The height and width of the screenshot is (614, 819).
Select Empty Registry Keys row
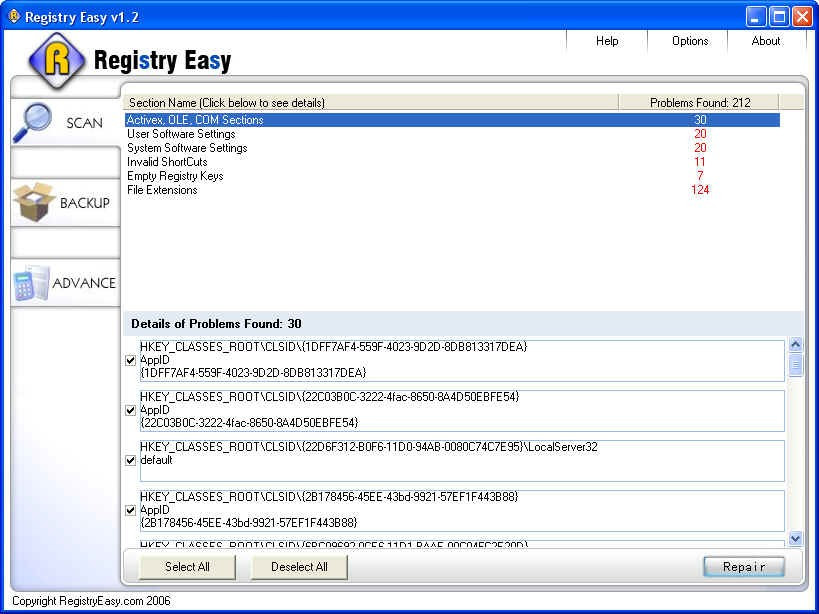click(x=452, y=176)
